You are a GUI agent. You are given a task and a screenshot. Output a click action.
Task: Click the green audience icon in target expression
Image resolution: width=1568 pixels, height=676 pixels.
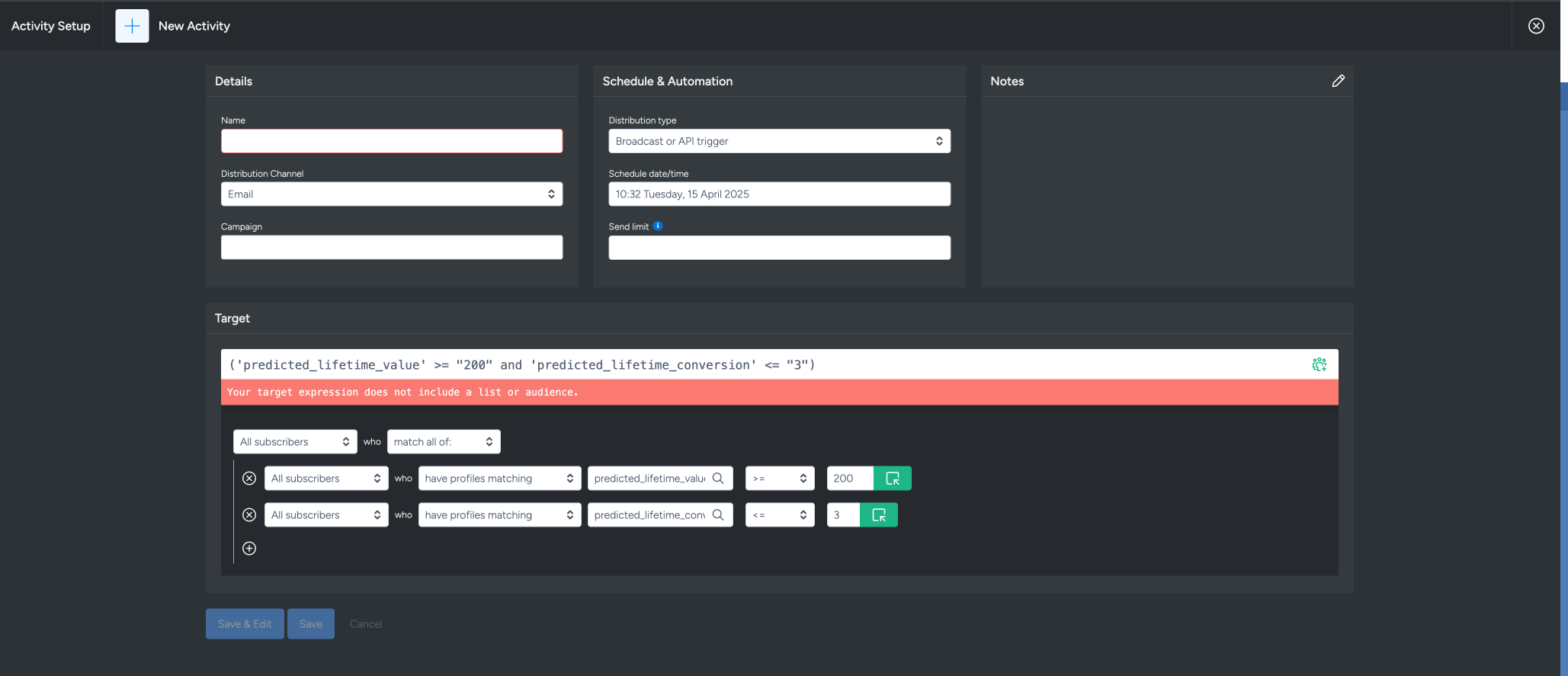(1319, 365)
